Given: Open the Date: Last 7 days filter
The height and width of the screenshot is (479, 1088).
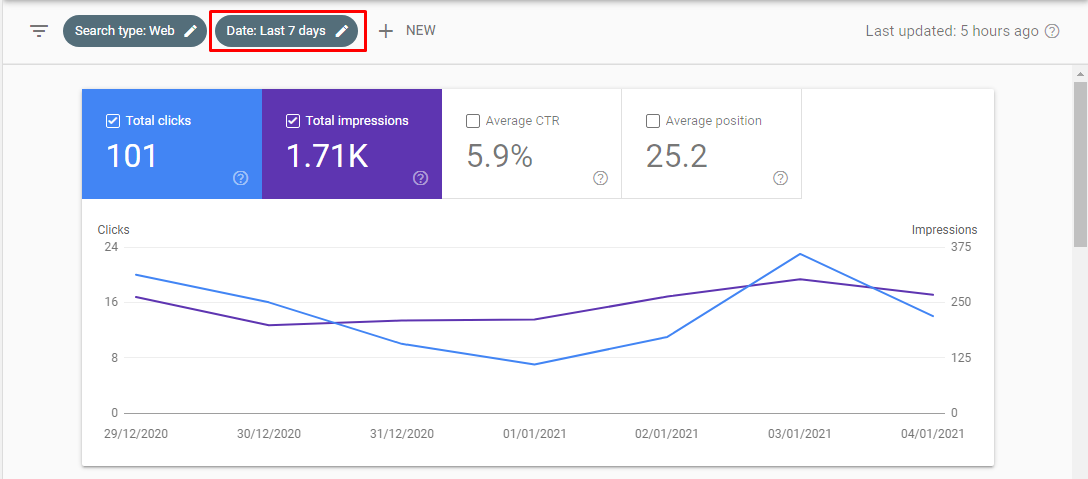Looking at the screenshot, I should 276,31.
